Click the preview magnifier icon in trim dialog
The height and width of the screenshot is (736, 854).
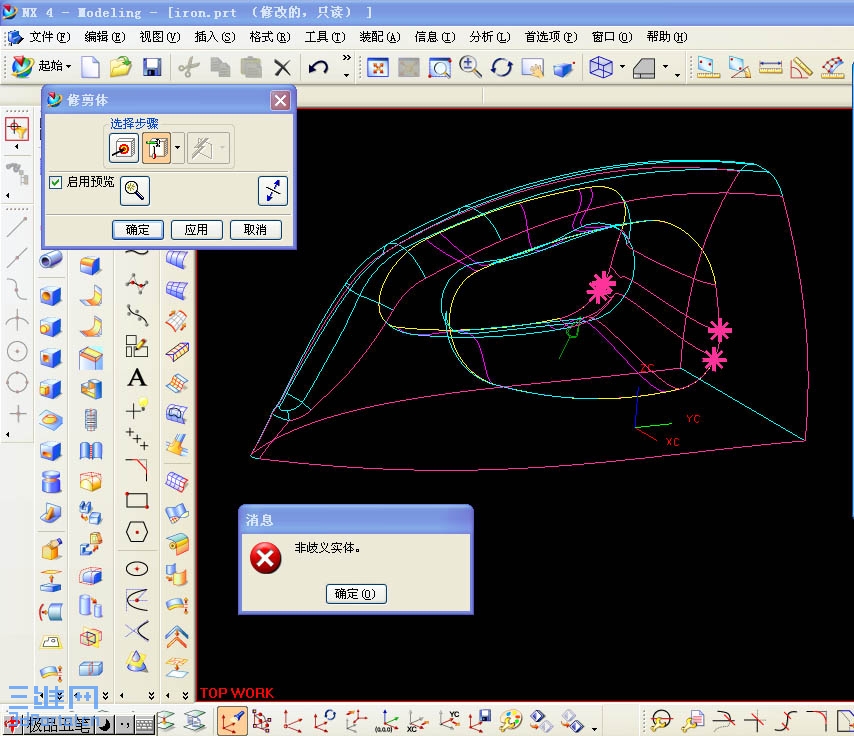click(x=134, y=190)
